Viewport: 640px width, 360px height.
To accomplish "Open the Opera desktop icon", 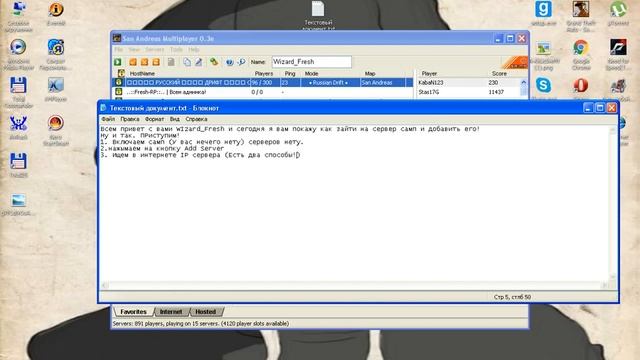I will [x=580, y=87].
